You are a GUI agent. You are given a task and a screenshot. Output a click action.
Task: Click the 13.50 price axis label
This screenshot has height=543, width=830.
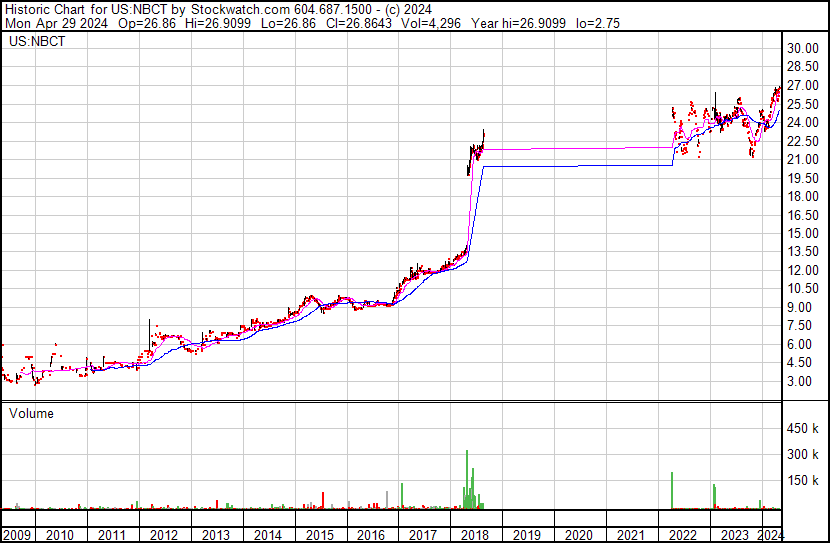tap(803, 251)
